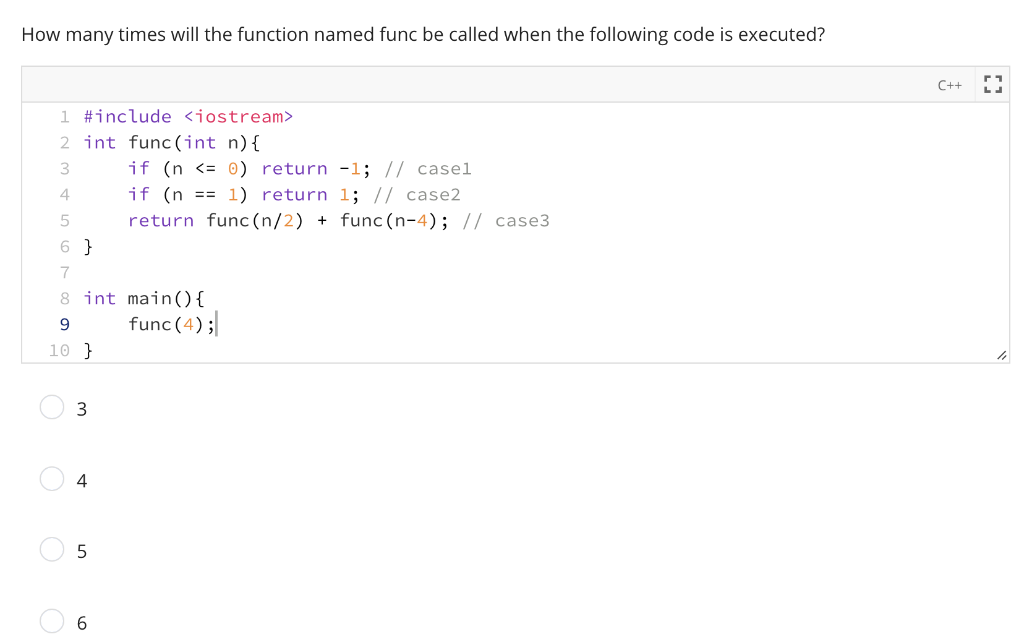Image resolution: width=1024 pixels, height=642 pixels.
Task: Click line number 8 beside main function
Action: point(64,298)
